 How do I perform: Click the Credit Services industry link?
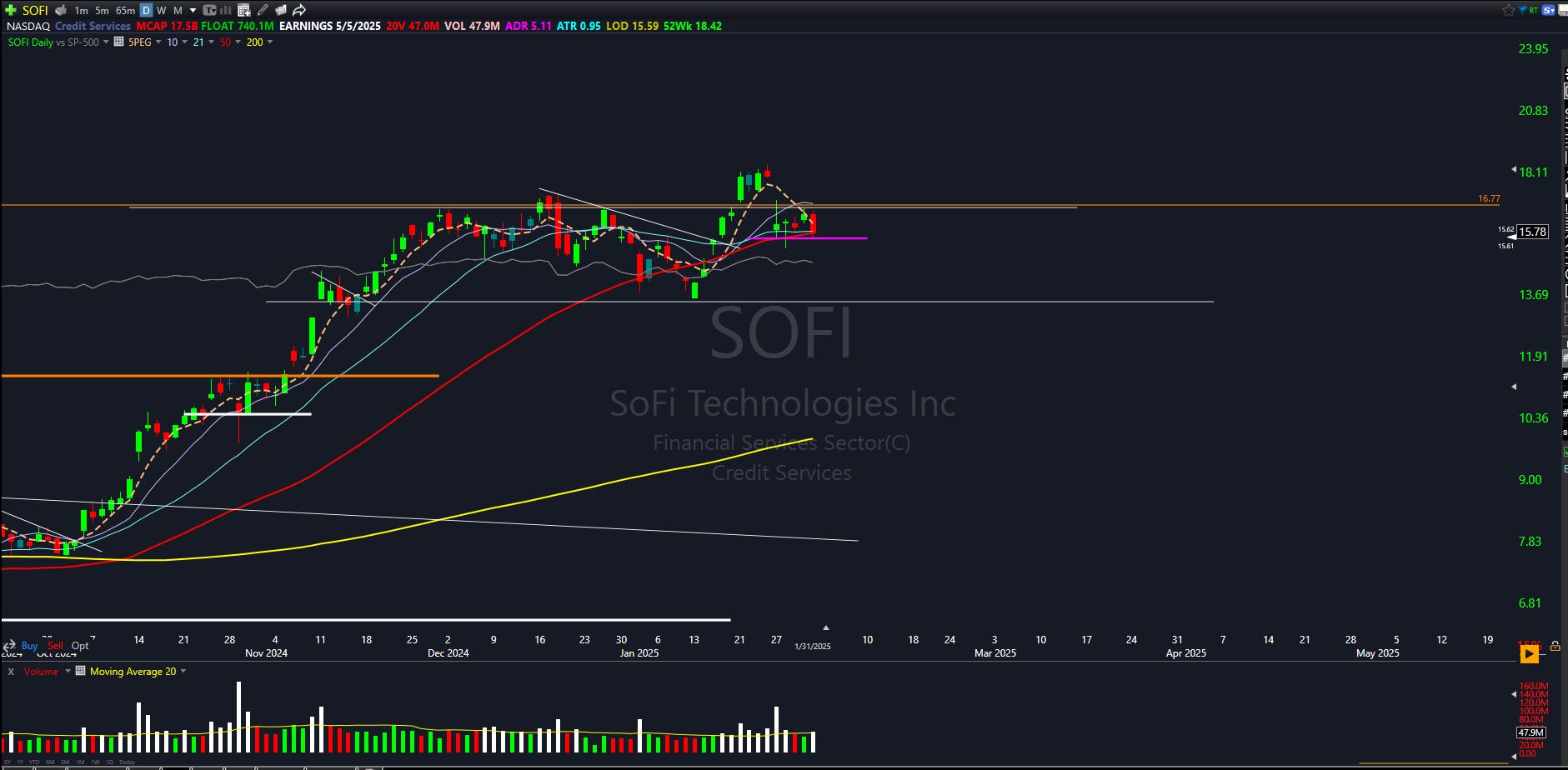(x=93, y=26)
